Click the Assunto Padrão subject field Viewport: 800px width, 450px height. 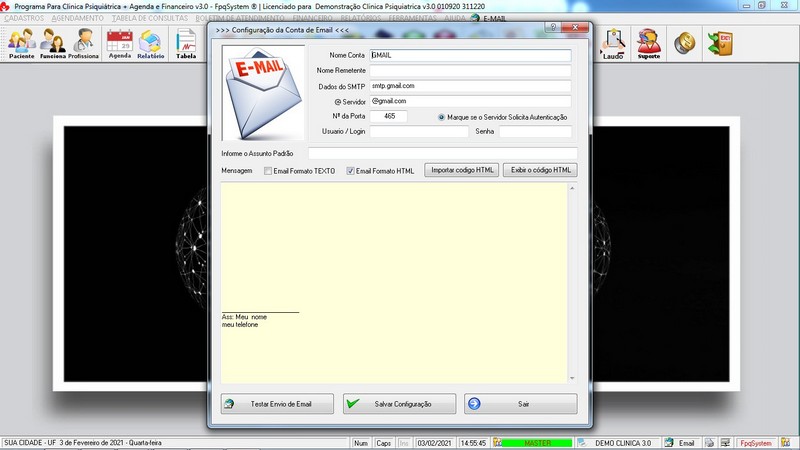(443, 153)
